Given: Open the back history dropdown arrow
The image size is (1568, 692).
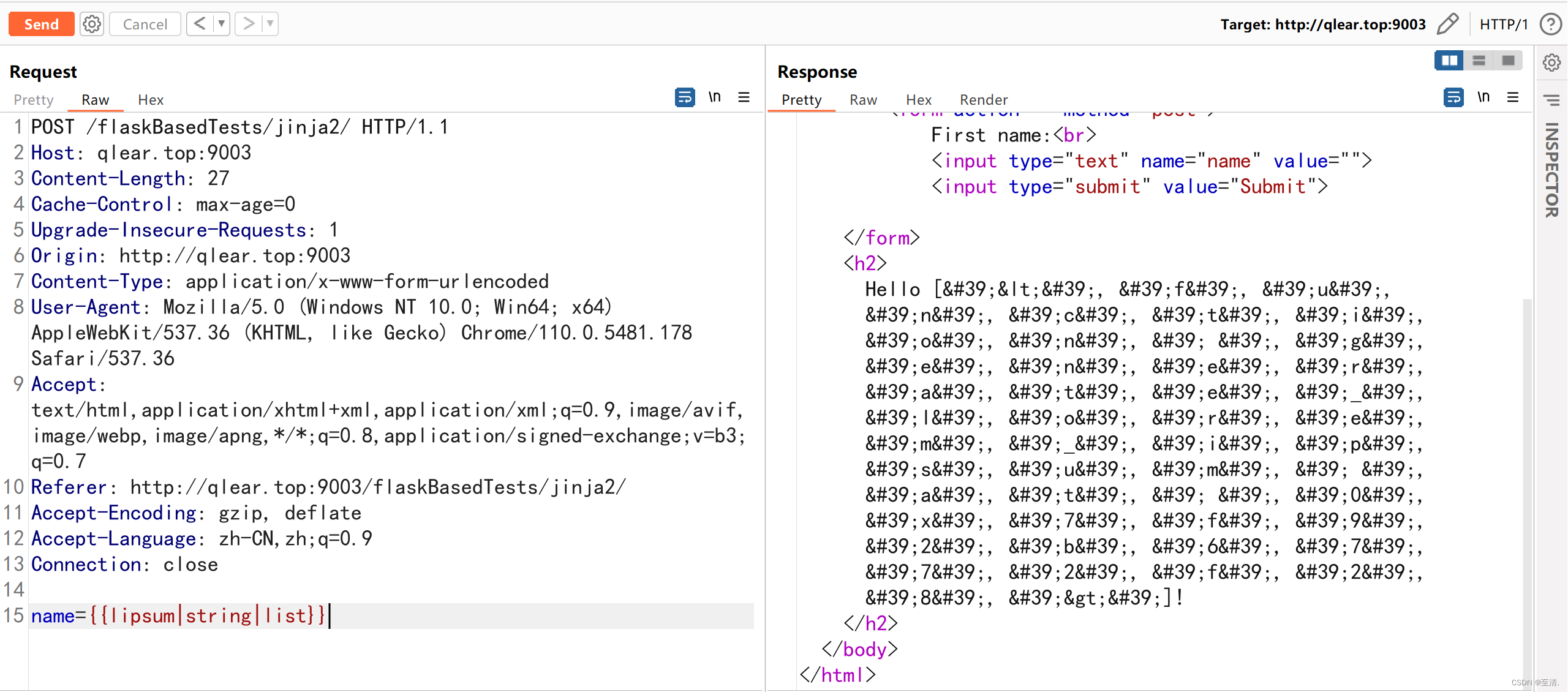Looking at the screenshot, I should 222,24.
